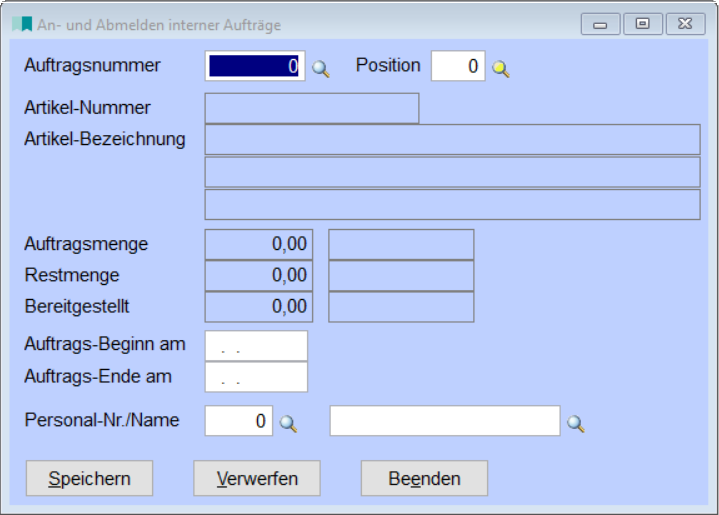This screenshot has height=515, width=719.
Task: Click the personnel name text field
Action: tap(444, 422)
